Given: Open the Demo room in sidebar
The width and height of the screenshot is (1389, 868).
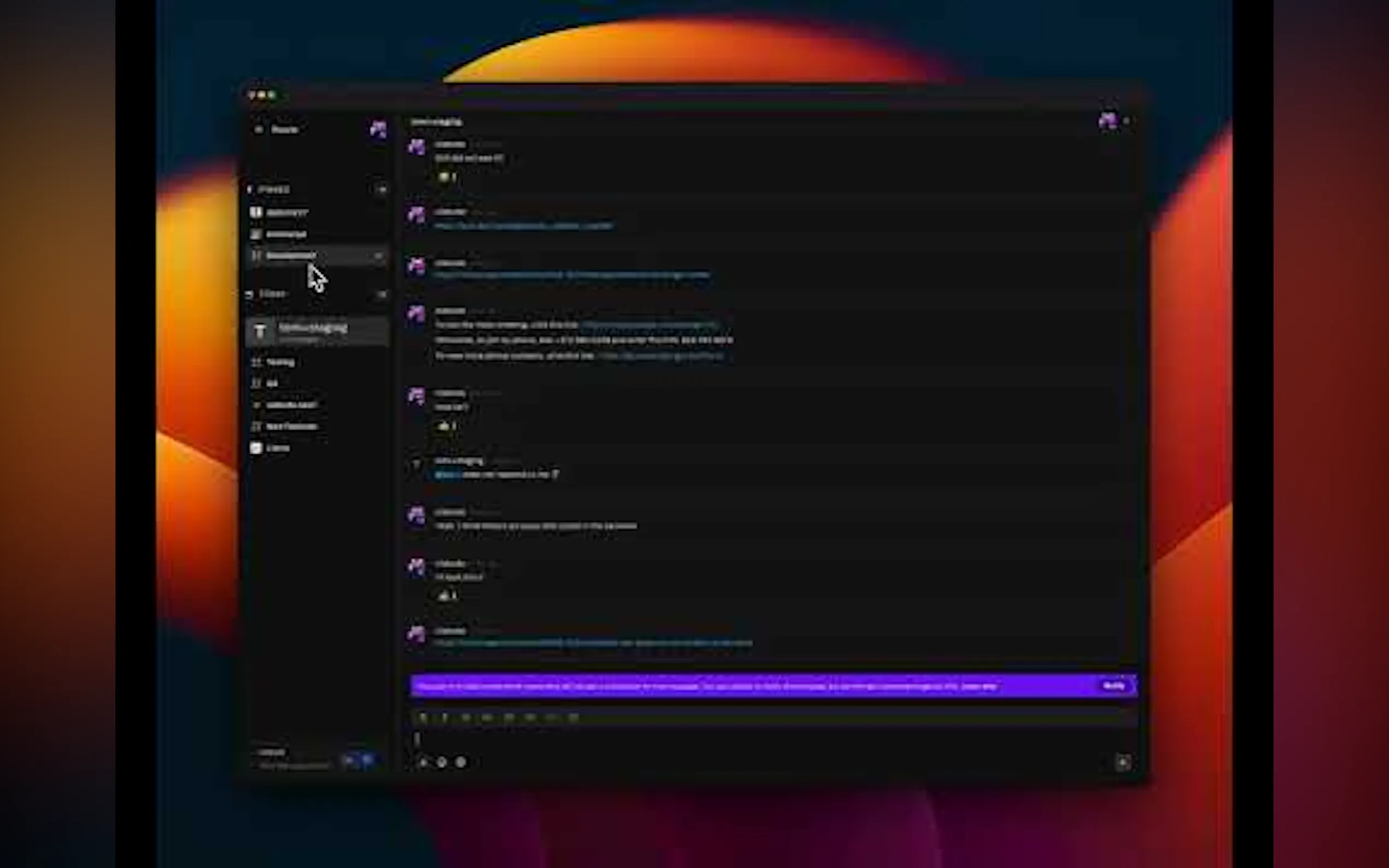Looking at the screenshot, I should click(x=277, y=448).
